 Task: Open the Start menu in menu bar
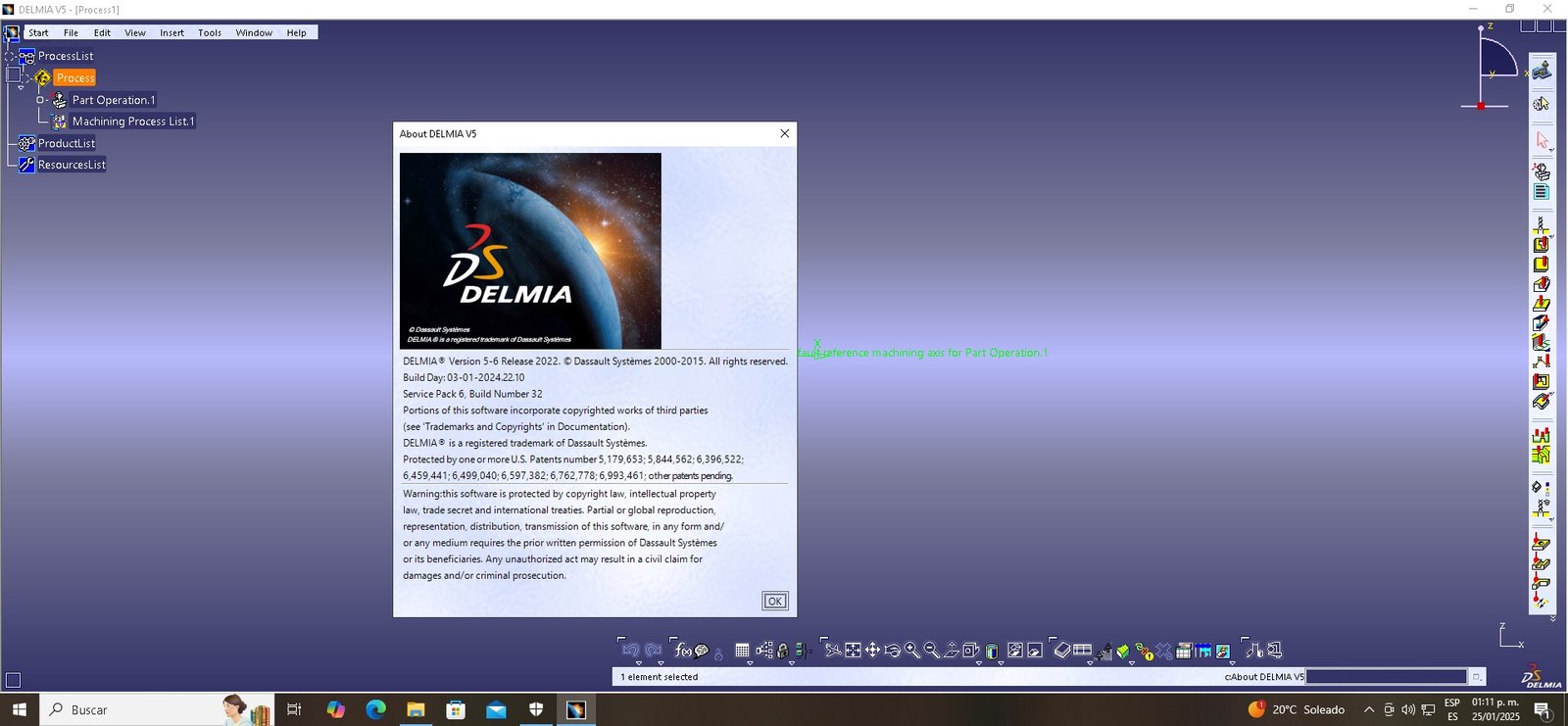pyautogui.click(x=38, y=32)
